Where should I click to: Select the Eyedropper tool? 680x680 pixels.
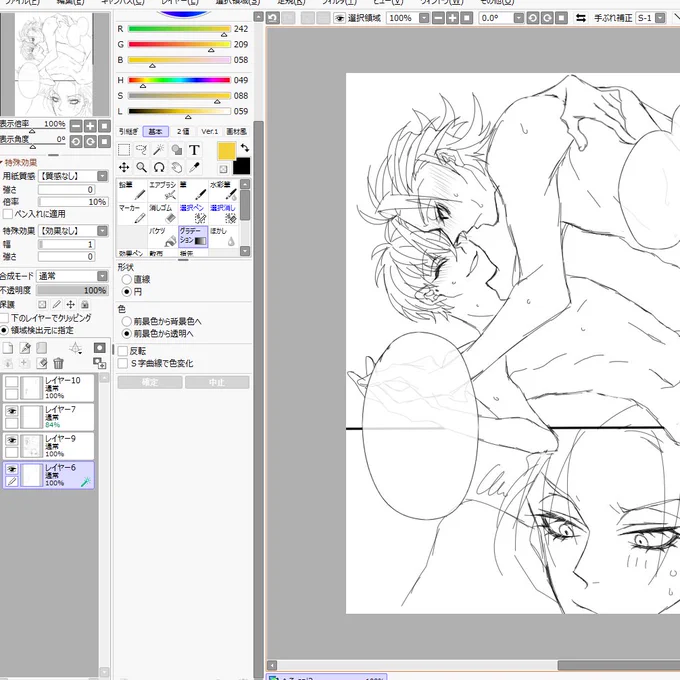(x=194, y=167)
